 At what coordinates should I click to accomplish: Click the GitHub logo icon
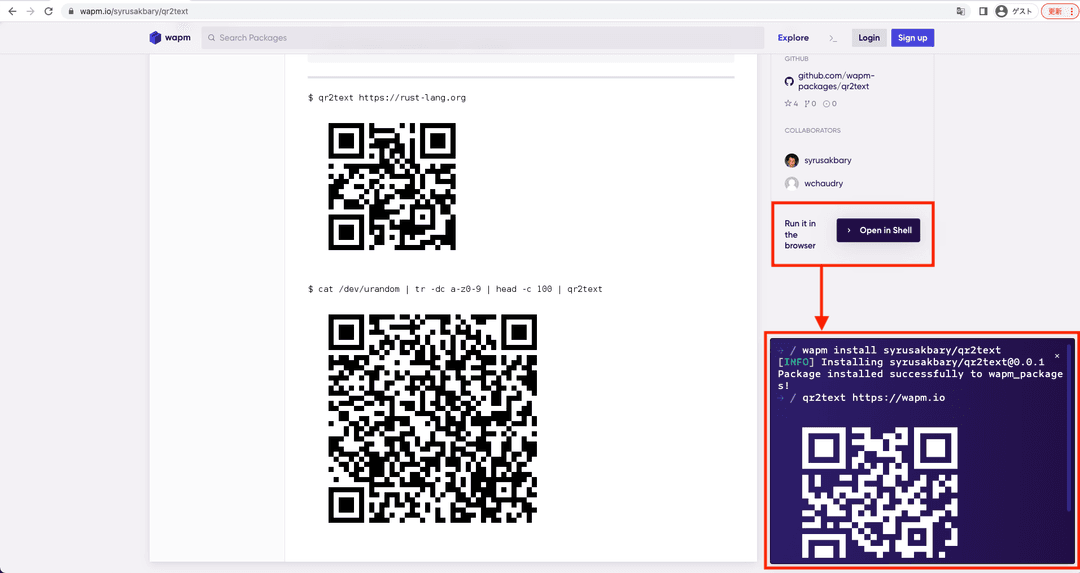point(789,81)
